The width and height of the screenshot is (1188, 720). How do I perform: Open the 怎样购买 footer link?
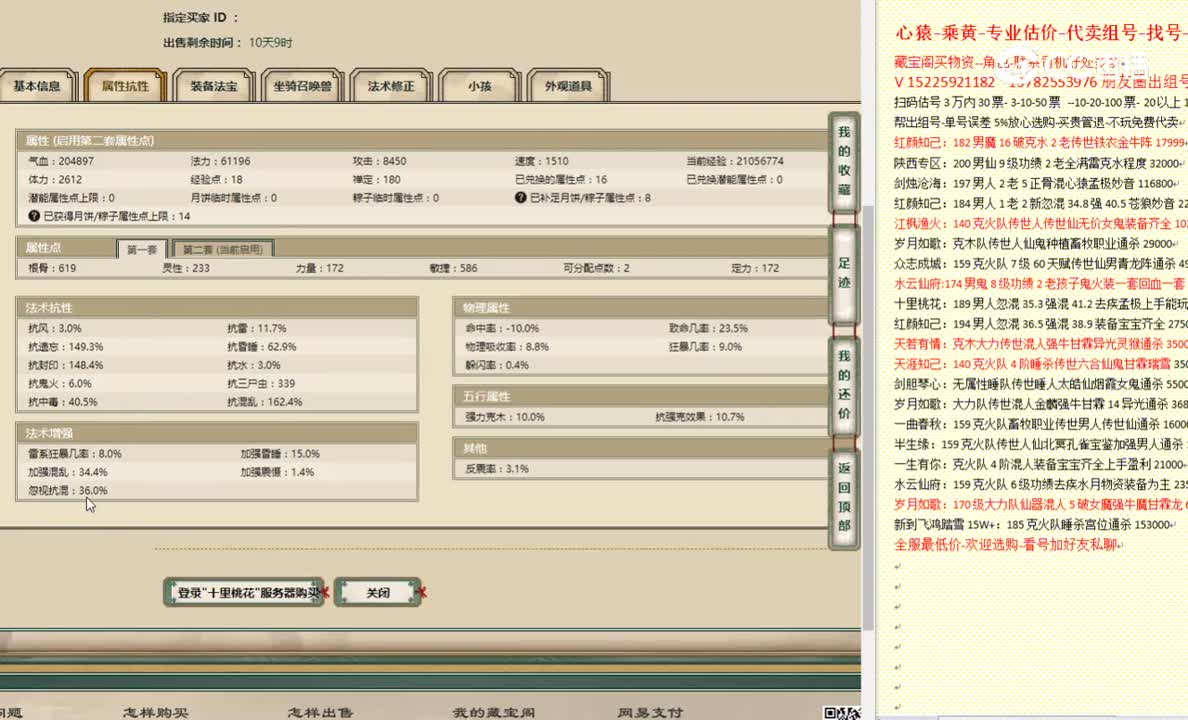coord(156,712)
